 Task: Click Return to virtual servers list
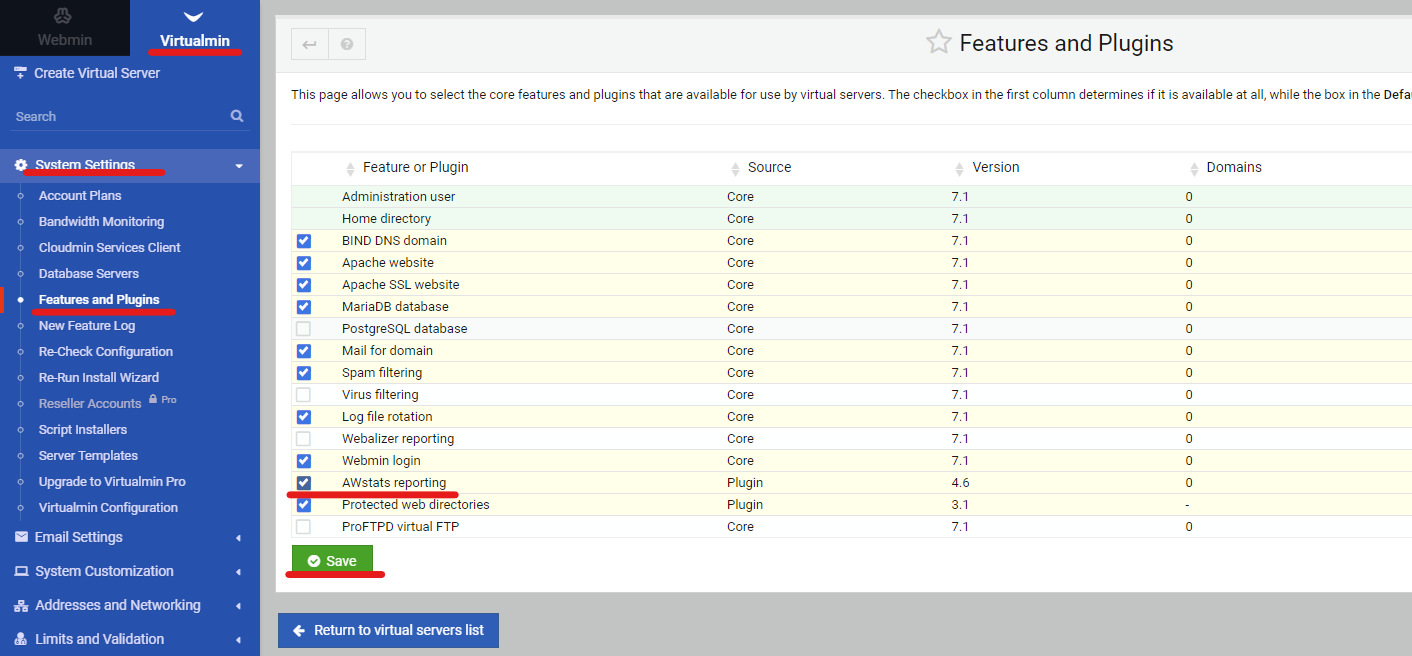click(x=388, y=630)
